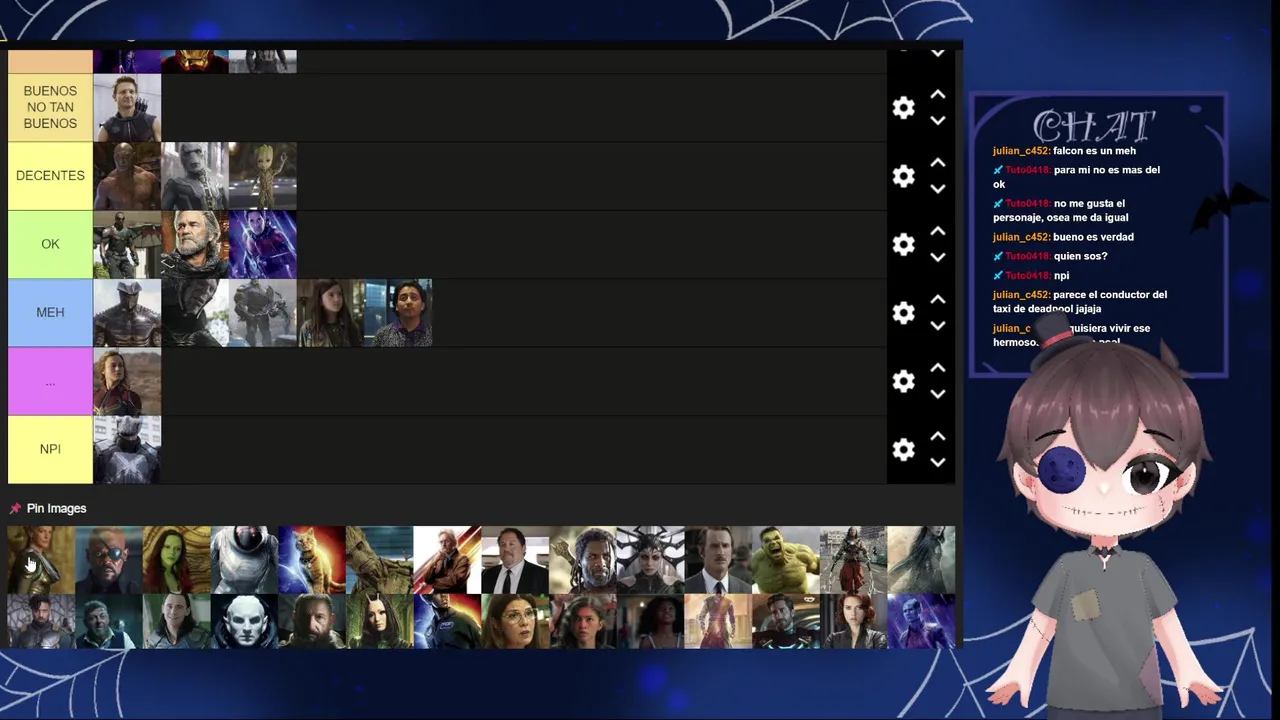Move the '...' row down with arrow
1280x720 pixels.
938,394
